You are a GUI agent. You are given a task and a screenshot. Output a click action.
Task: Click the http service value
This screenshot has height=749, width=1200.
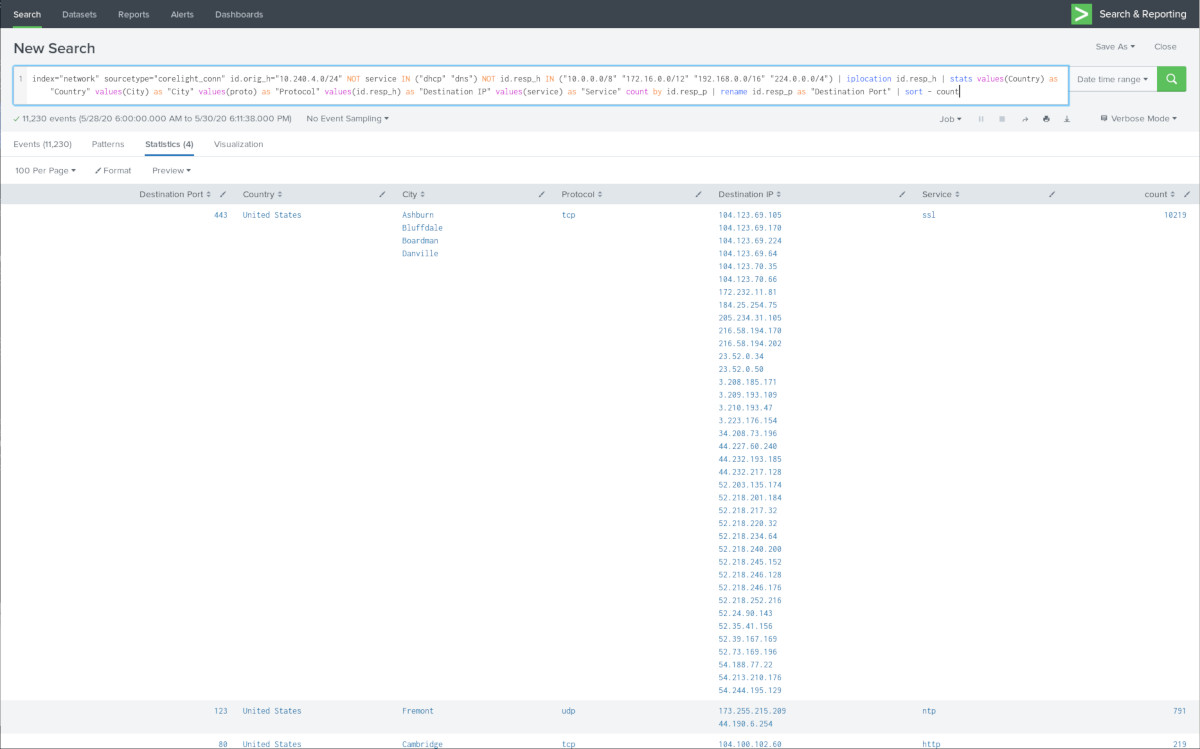[931, 744]
